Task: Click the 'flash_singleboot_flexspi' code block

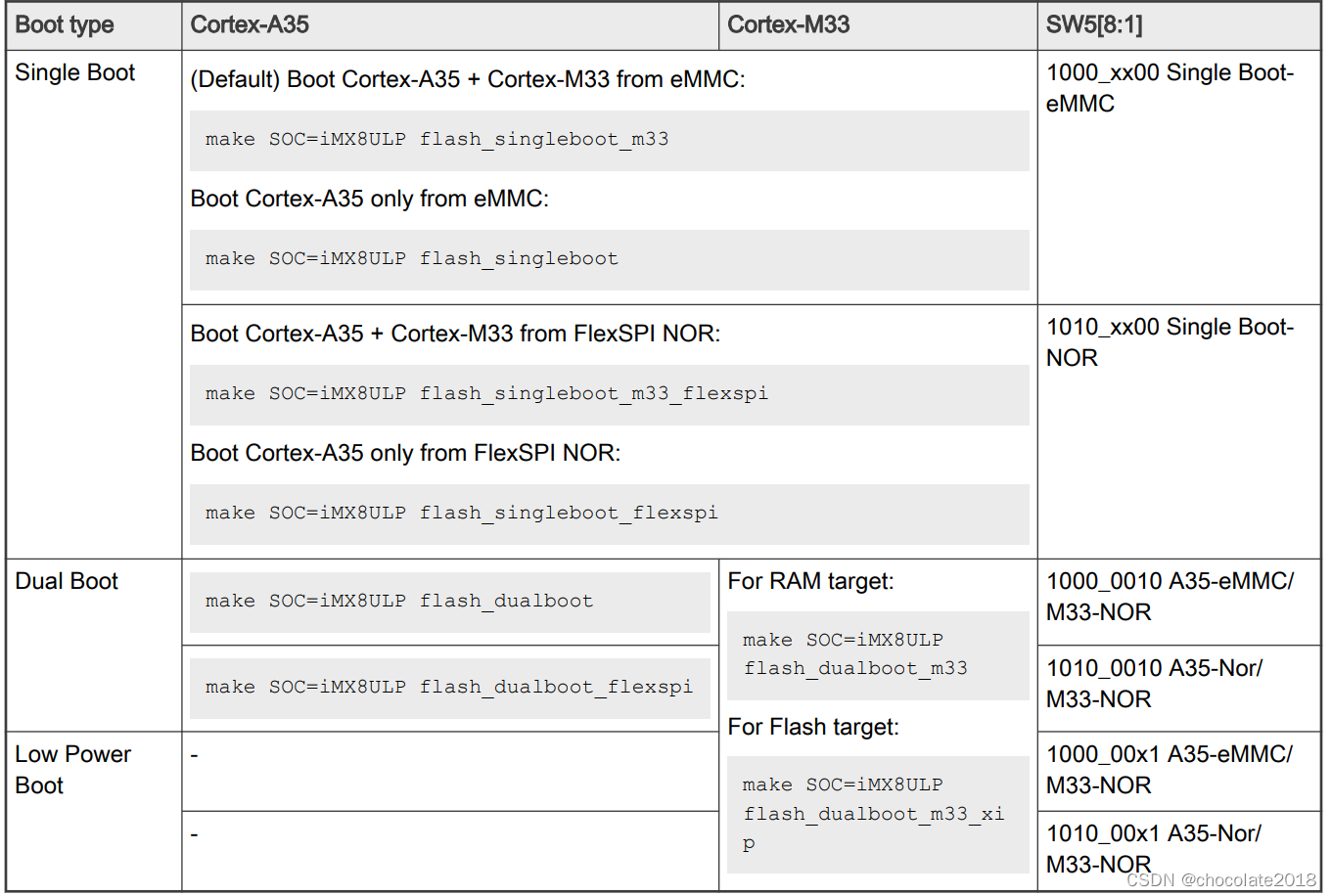Action: click(609, 514)
